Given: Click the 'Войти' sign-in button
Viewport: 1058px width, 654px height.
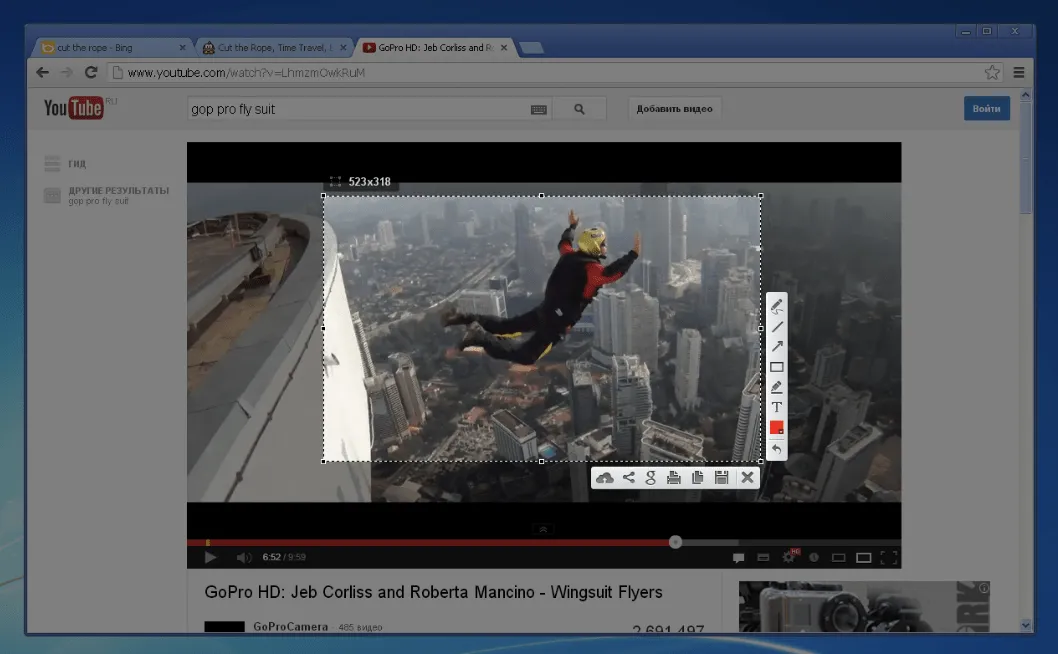Looking at the screenshot, I should 986,109.
